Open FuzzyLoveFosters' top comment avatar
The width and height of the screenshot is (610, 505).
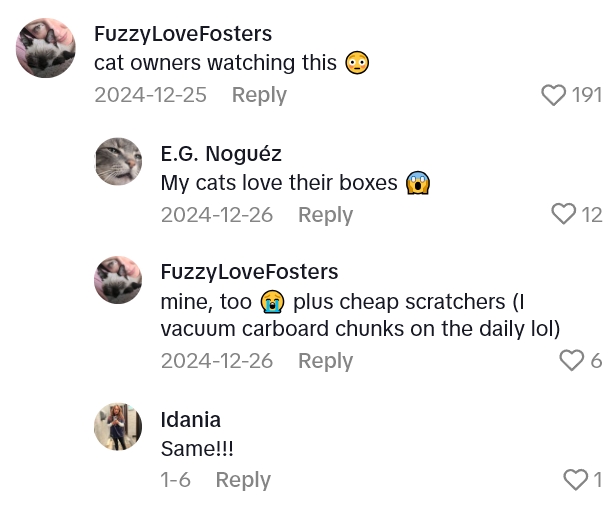coord(46,48)
